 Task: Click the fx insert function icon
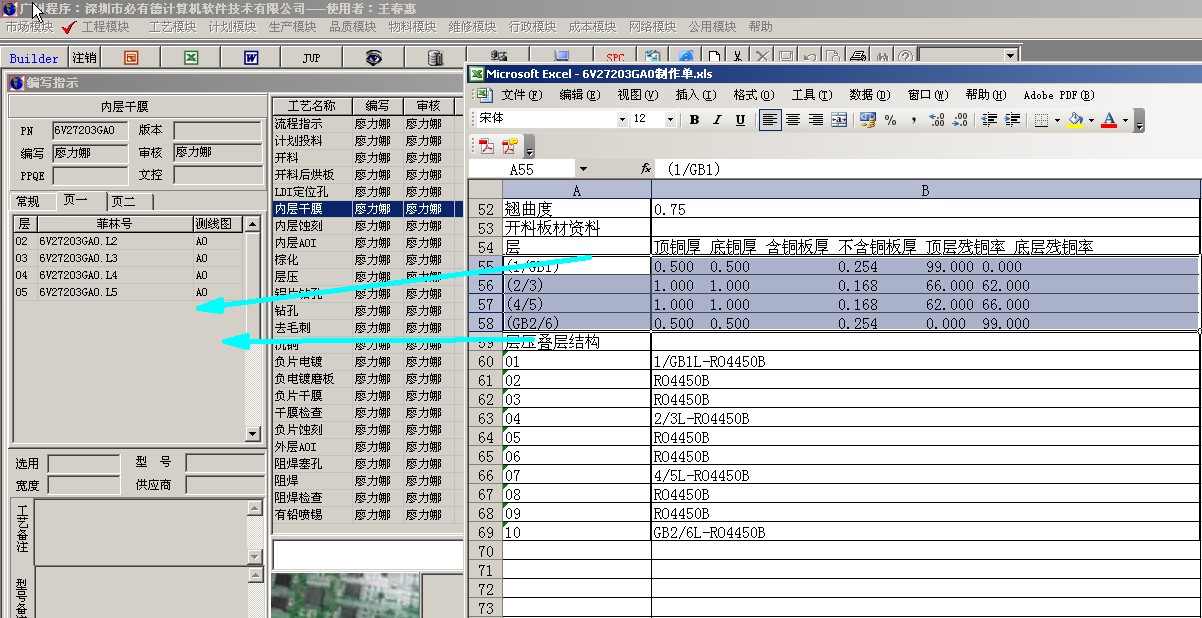coord(646,169)
